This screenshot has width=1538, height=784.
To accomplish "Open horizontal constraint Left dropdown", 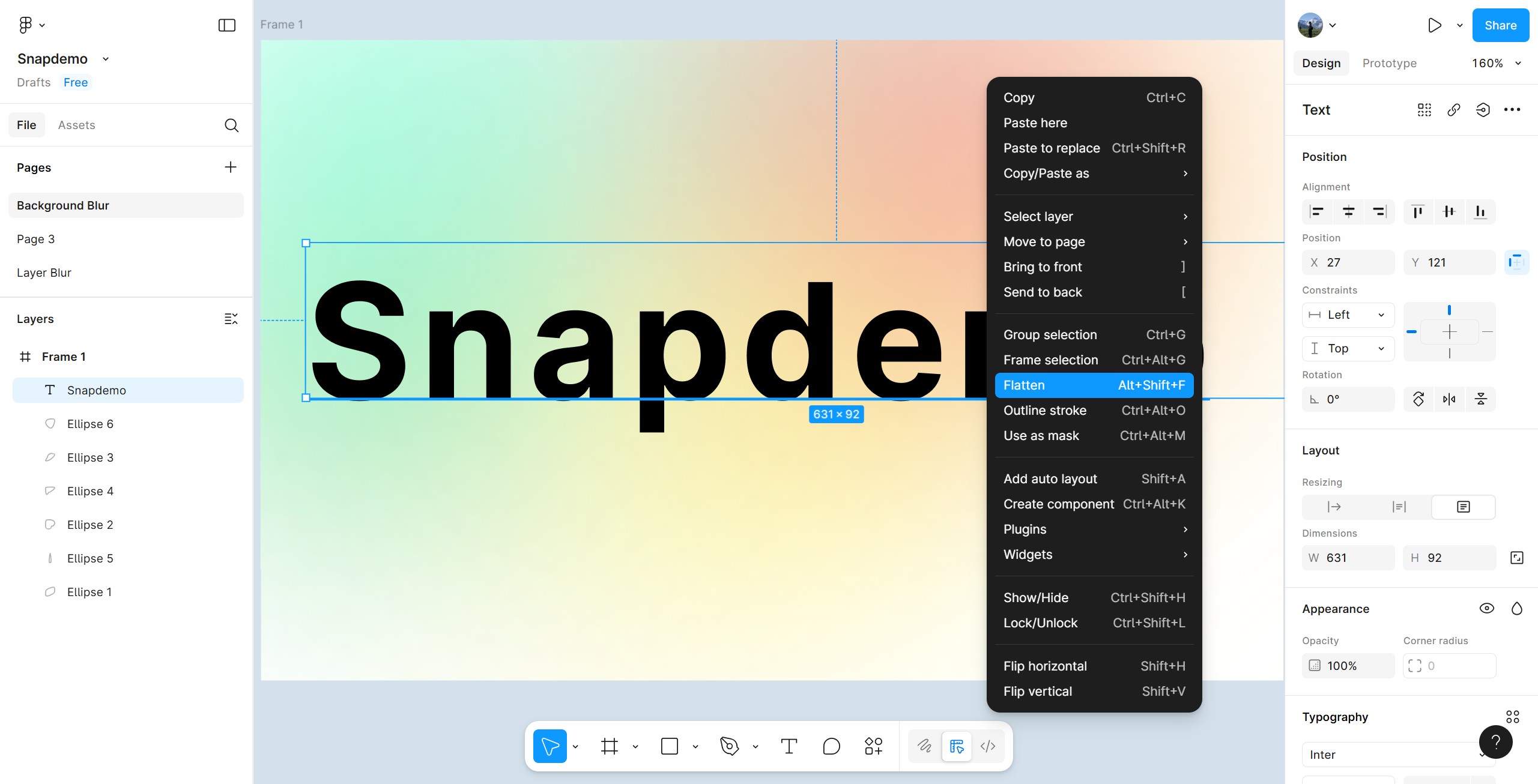I will 1348,315.
